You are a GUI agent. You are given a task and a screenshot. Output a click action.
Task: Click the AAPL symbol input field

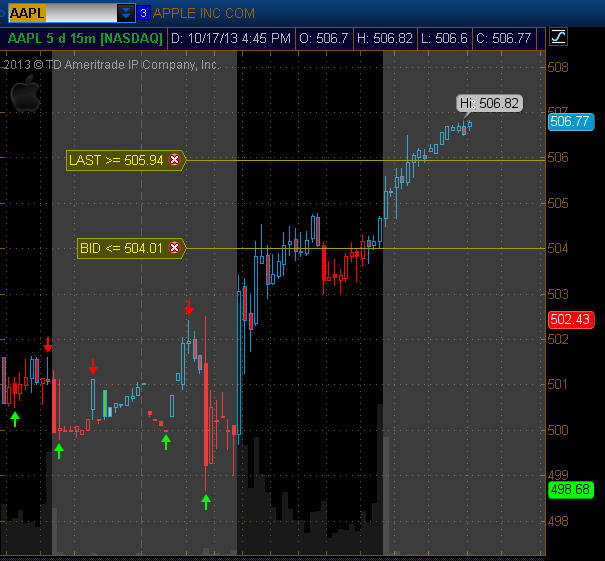click(62, 13)
